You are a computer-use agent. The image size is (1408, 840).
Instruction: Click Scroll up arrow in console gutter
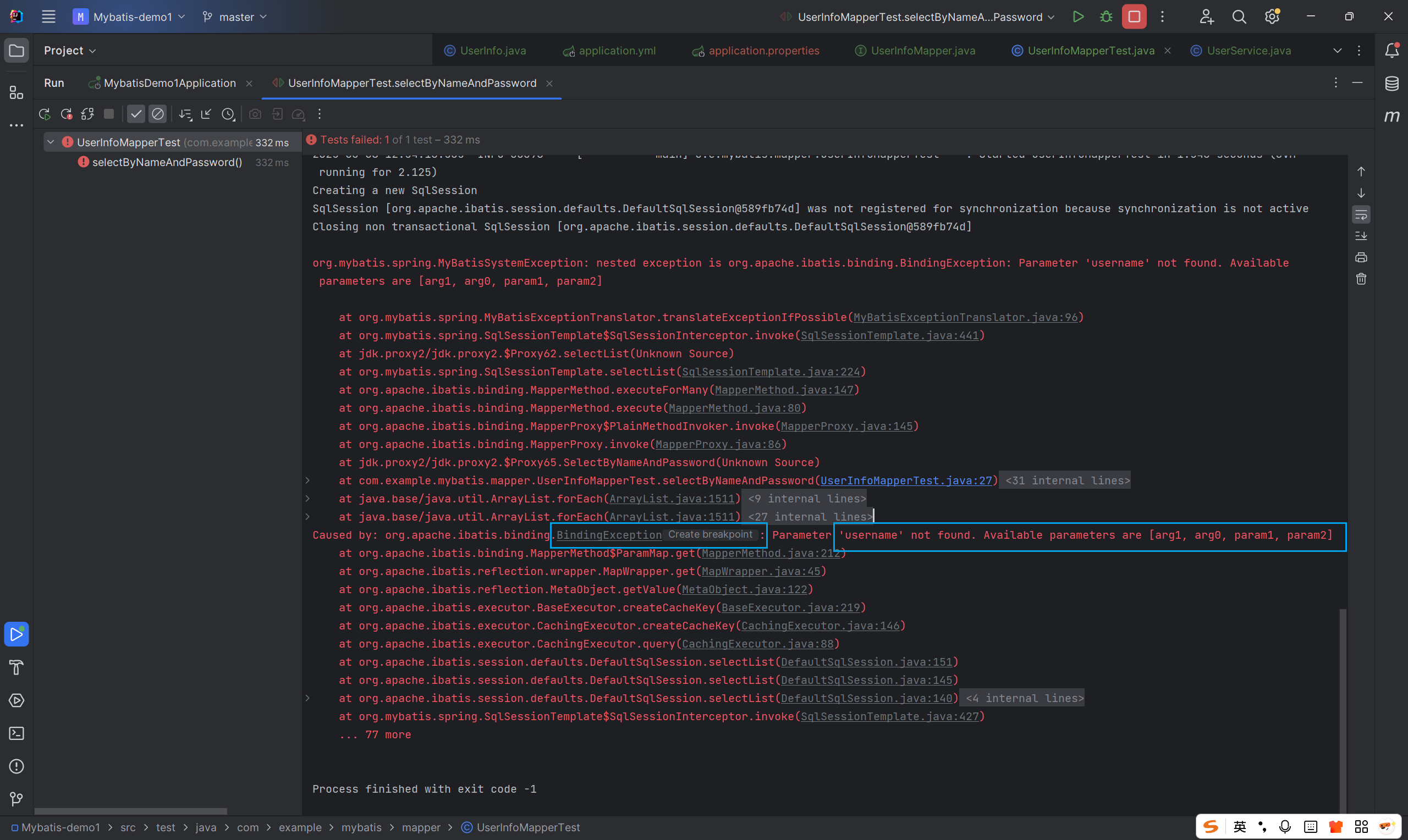pos(1361,172)
